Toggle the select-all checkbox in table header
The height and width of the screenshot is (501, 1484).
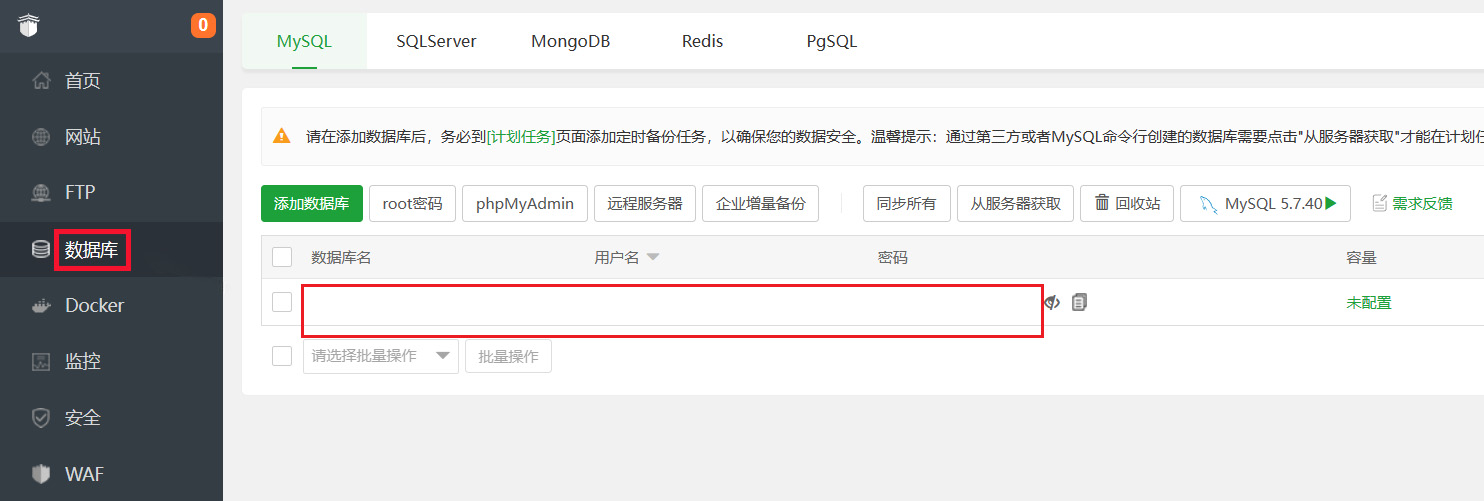(282, 257)
